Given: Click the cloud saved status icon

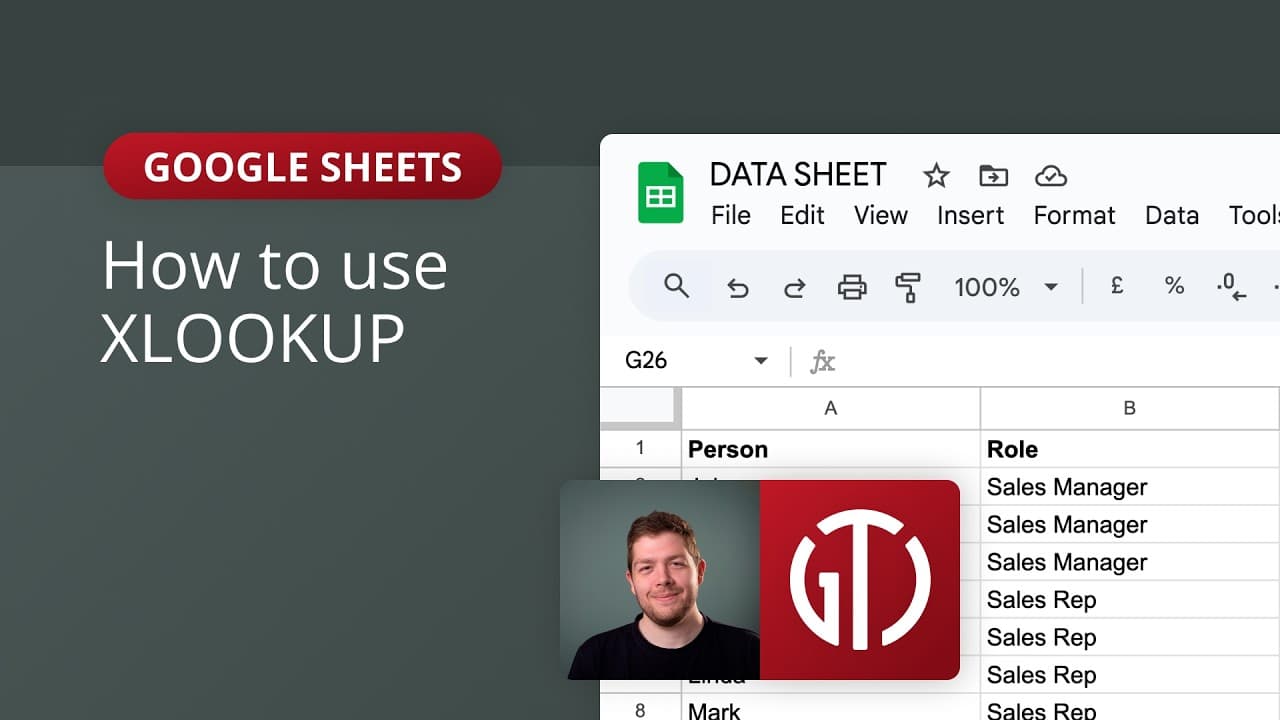Looking at the screenshot, I should [1051, 176].
